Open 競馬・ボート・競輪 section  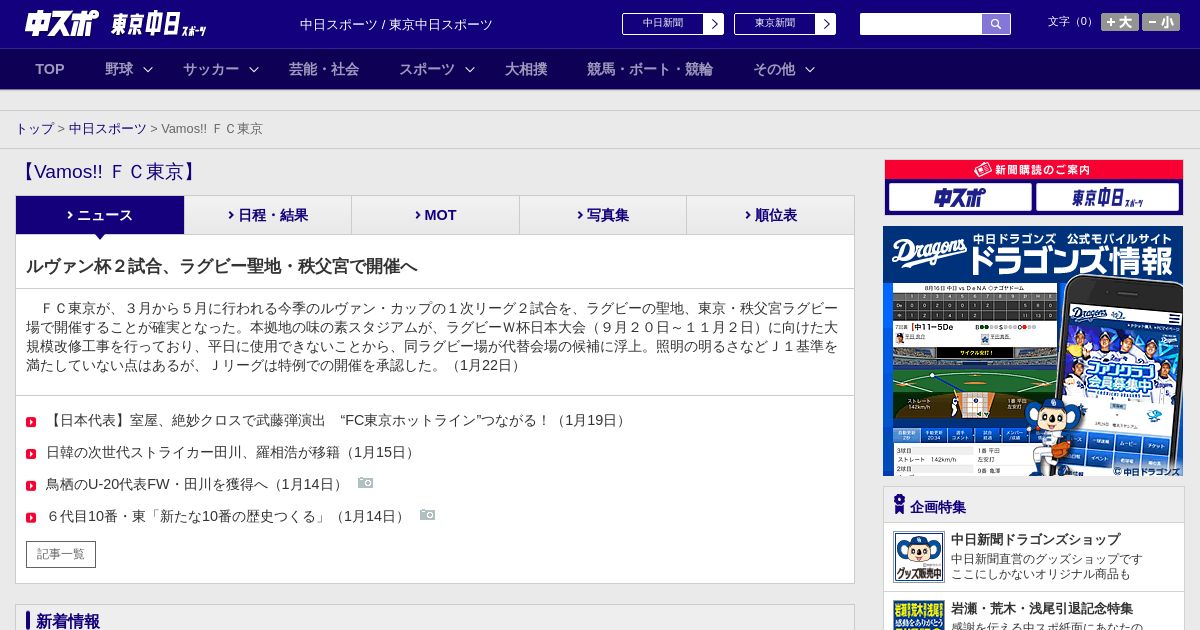point(650,69)
